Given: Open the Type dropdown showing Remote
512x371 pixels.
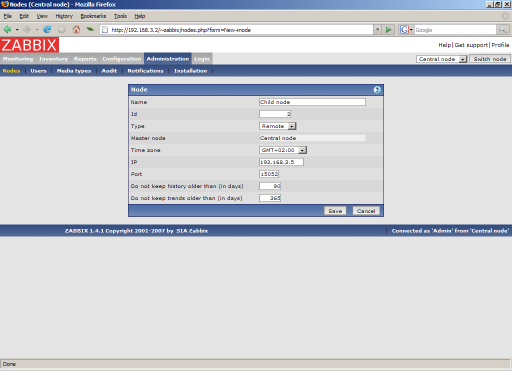Looking at the screenshot, I should pos(278,126).
